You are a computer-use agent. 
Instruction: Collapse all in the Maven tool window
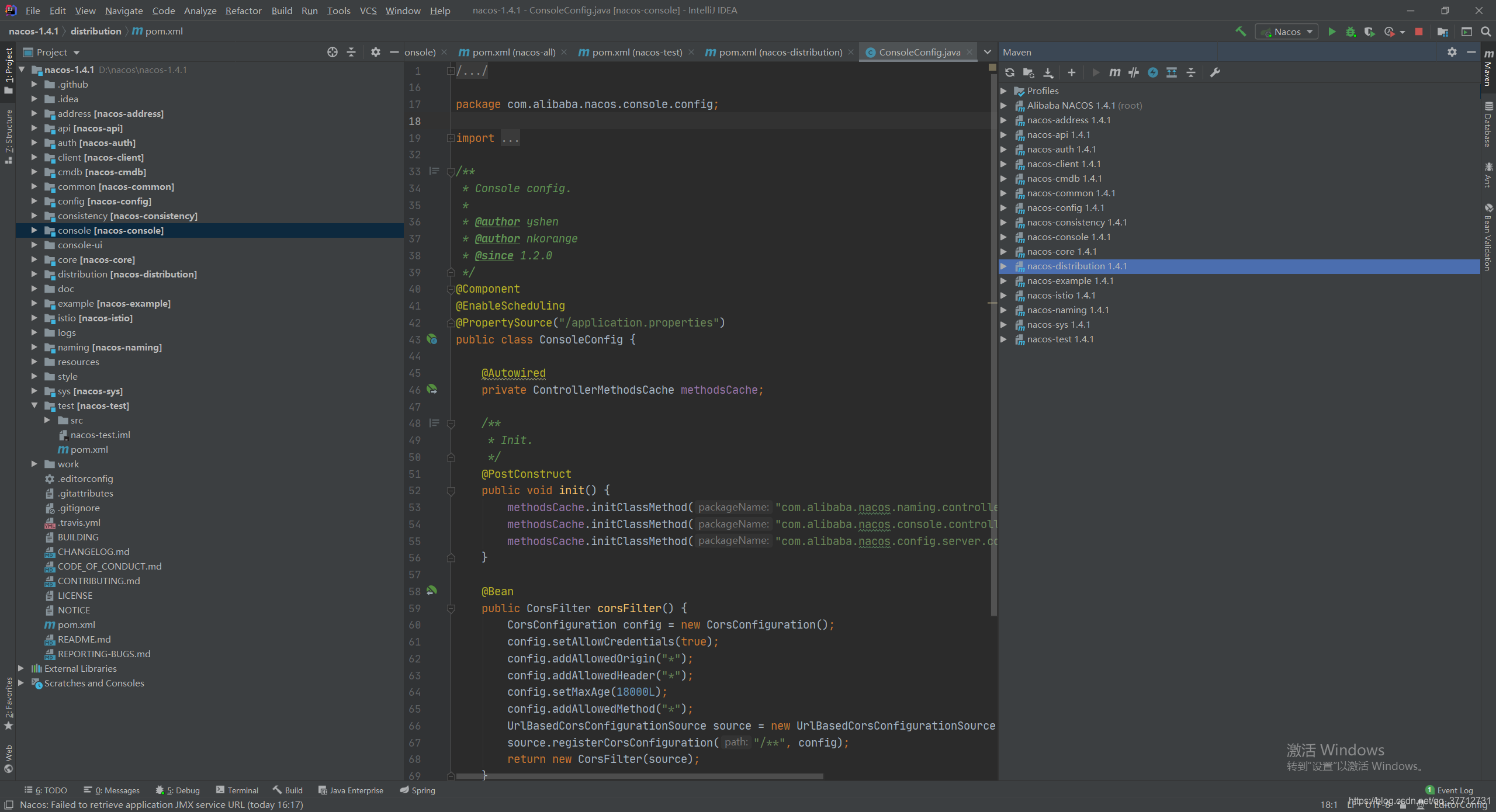[x=1191, y=72]
